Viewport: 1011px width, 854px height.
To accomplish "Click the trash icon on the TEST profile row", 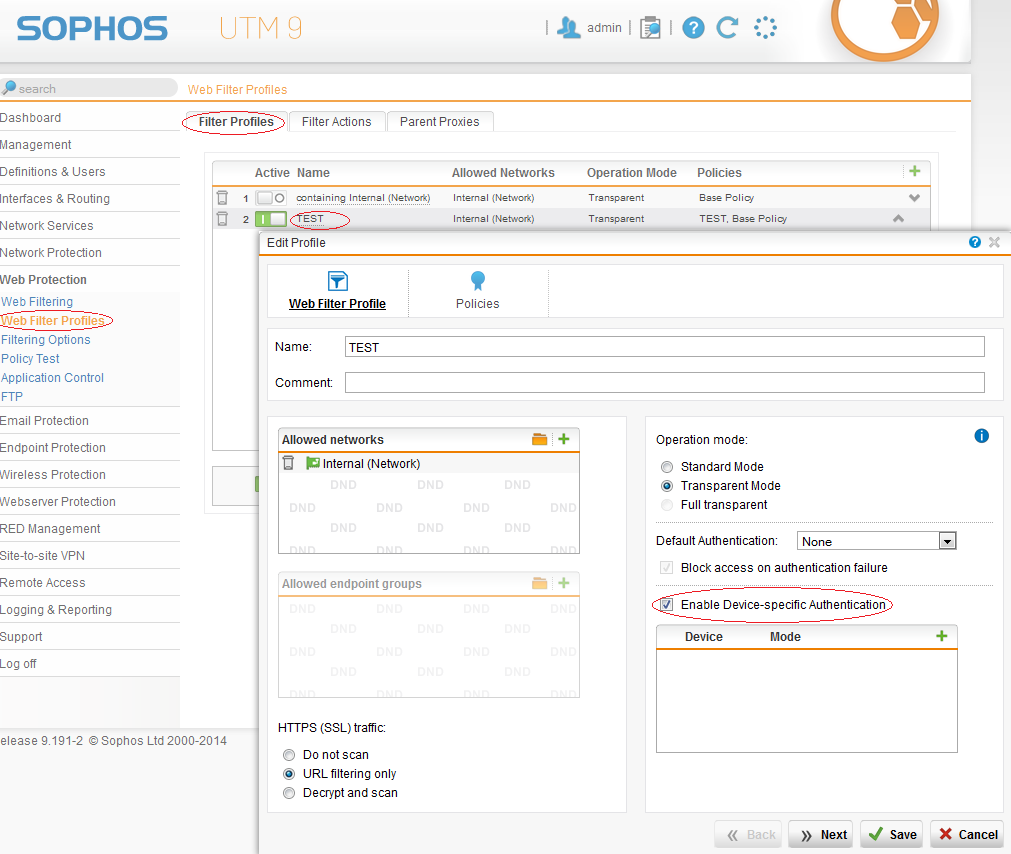I will (x=222, y=218).
